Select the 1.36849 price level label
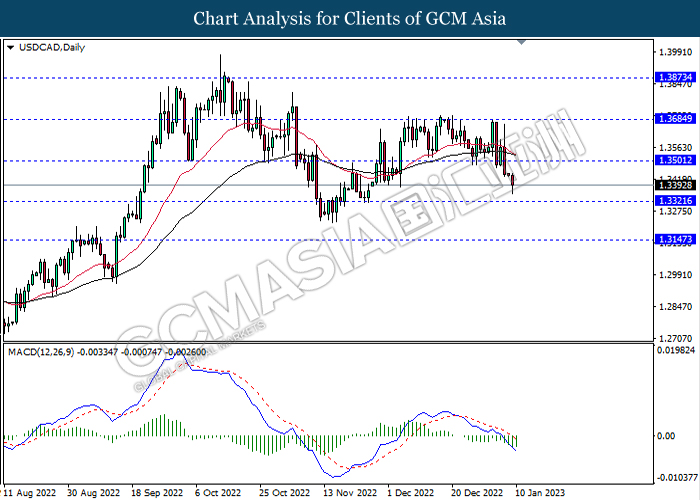The width and height of the screenshot is (700, 500). 675,119
